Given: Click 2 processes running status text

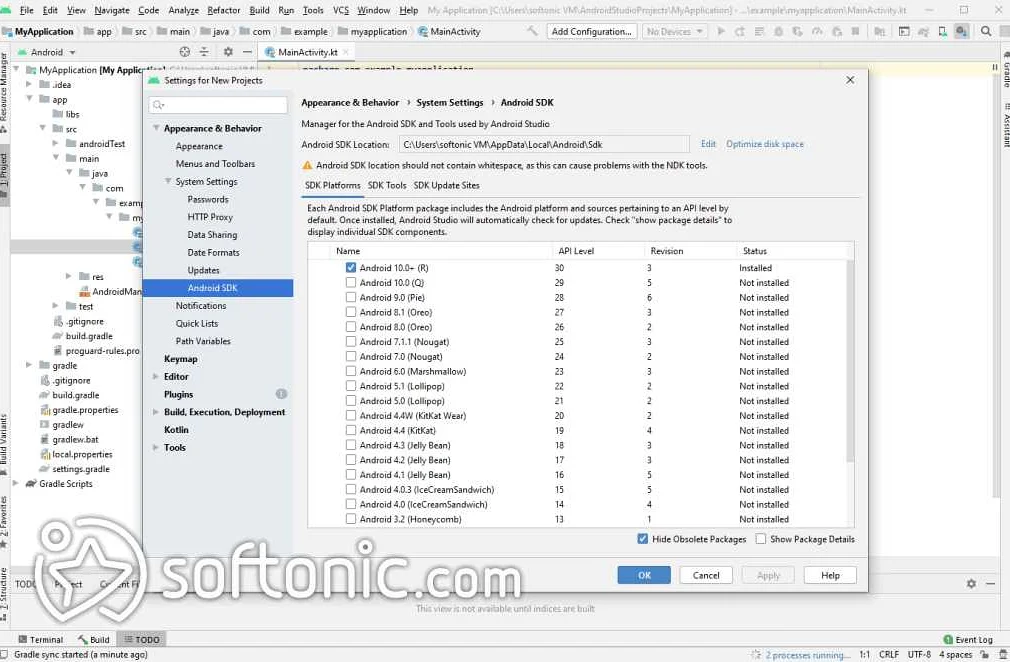Looking at the screenshot, I should pyautogui.click(x=807, y=654).
